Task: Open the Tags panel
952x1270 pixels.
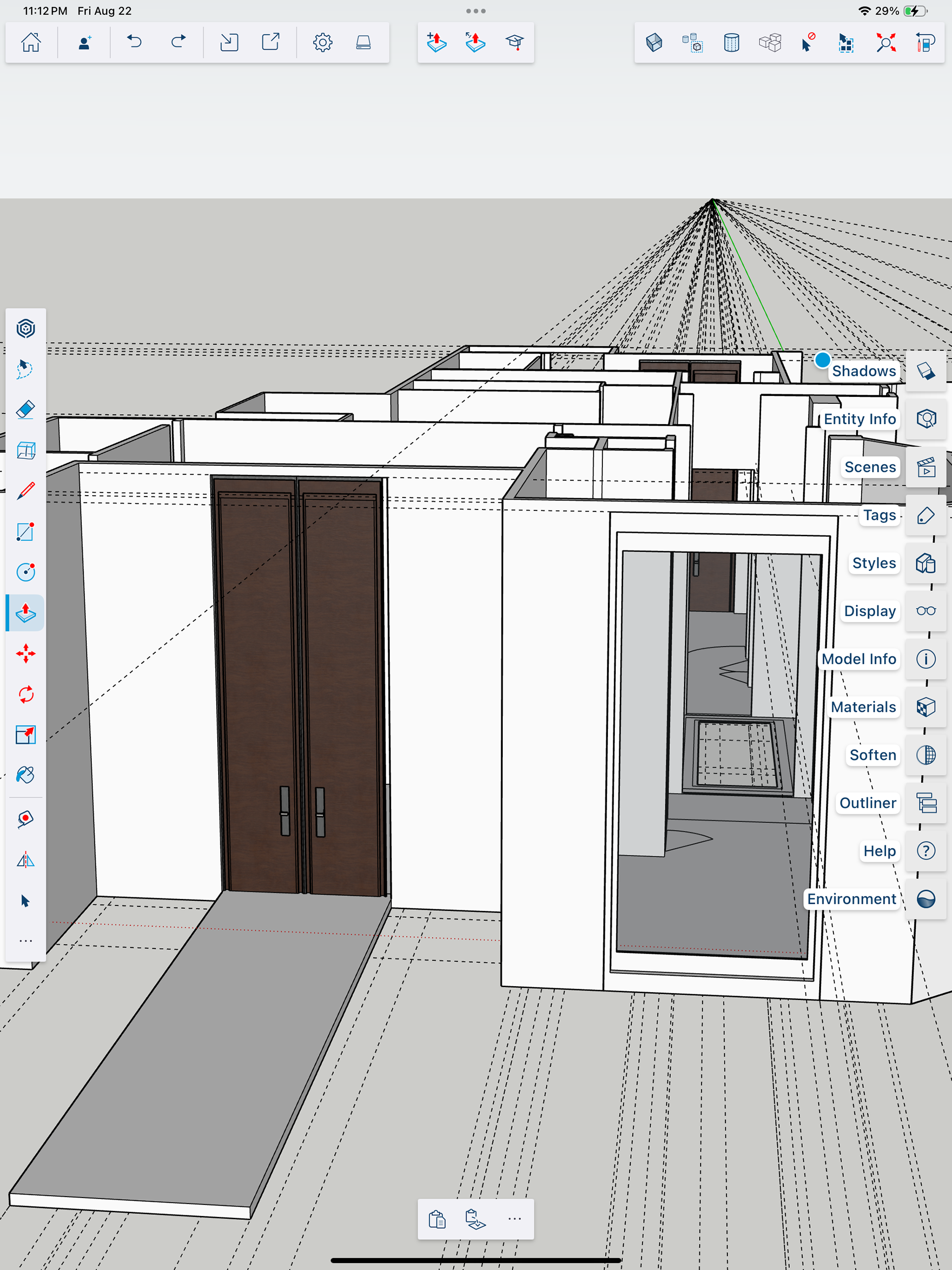Action: [925, 515]
